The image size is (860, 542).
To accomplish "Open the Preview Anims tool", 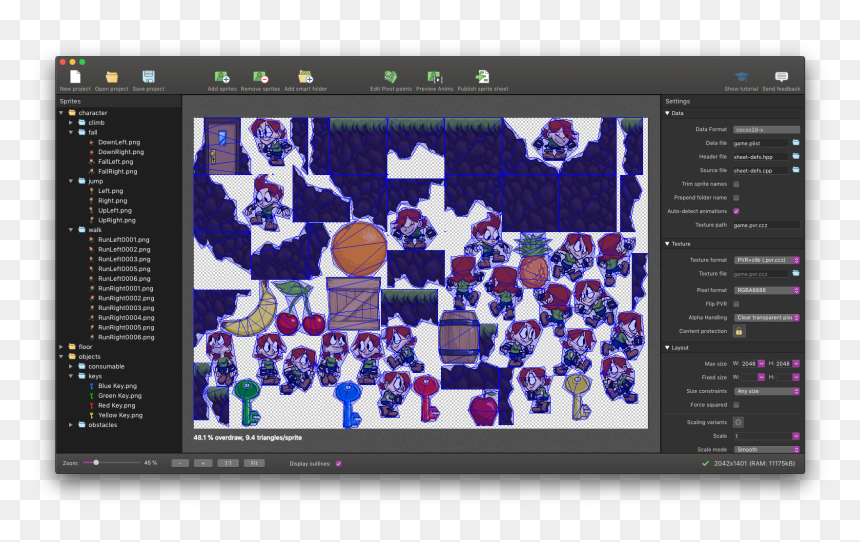I will click(x=434, y=77).
